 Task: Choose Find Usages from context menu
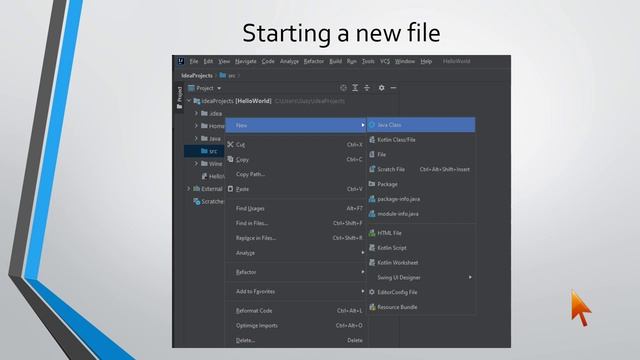point(296,208)
